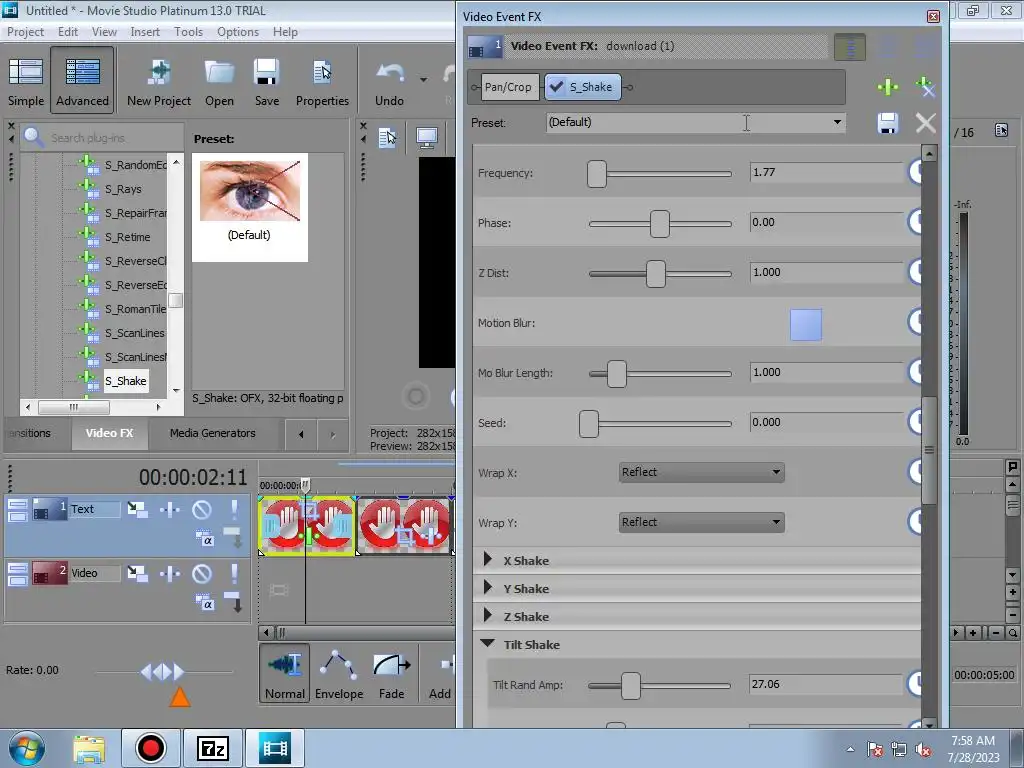Solo the Video track
Image resolution: width=1024 pixels, height=768 pixels.
234,572
